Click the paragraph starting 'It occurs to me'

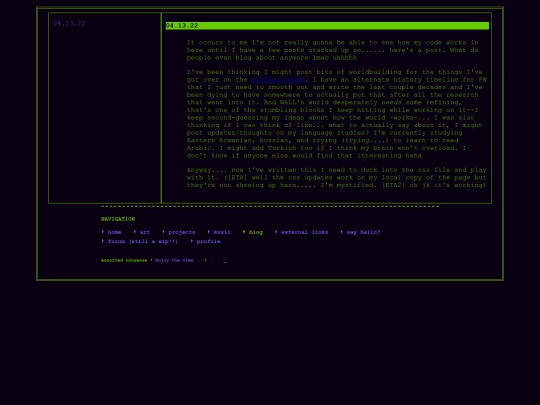[333, 50]
